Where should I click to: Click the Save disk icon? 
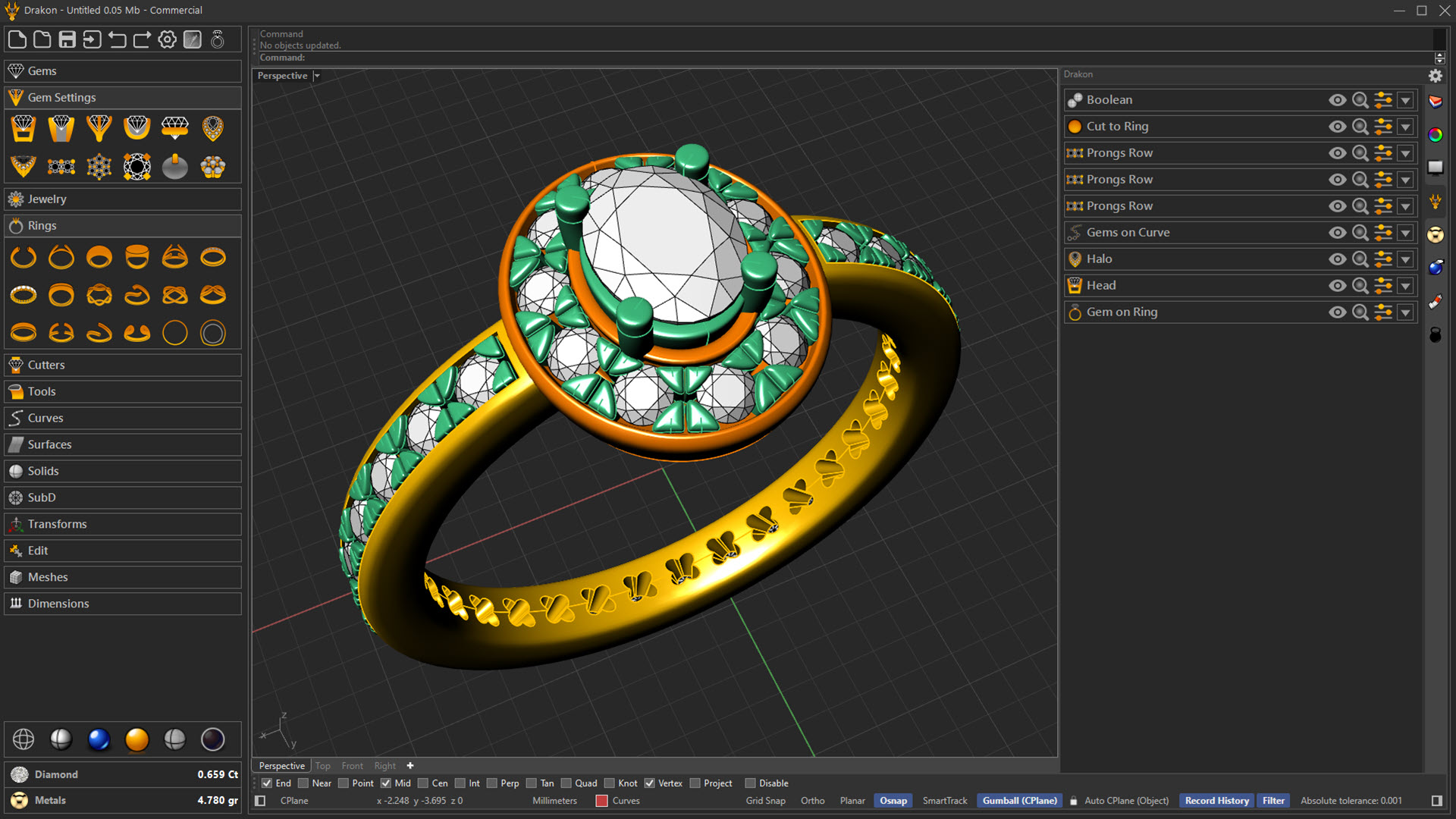point(67,39)
